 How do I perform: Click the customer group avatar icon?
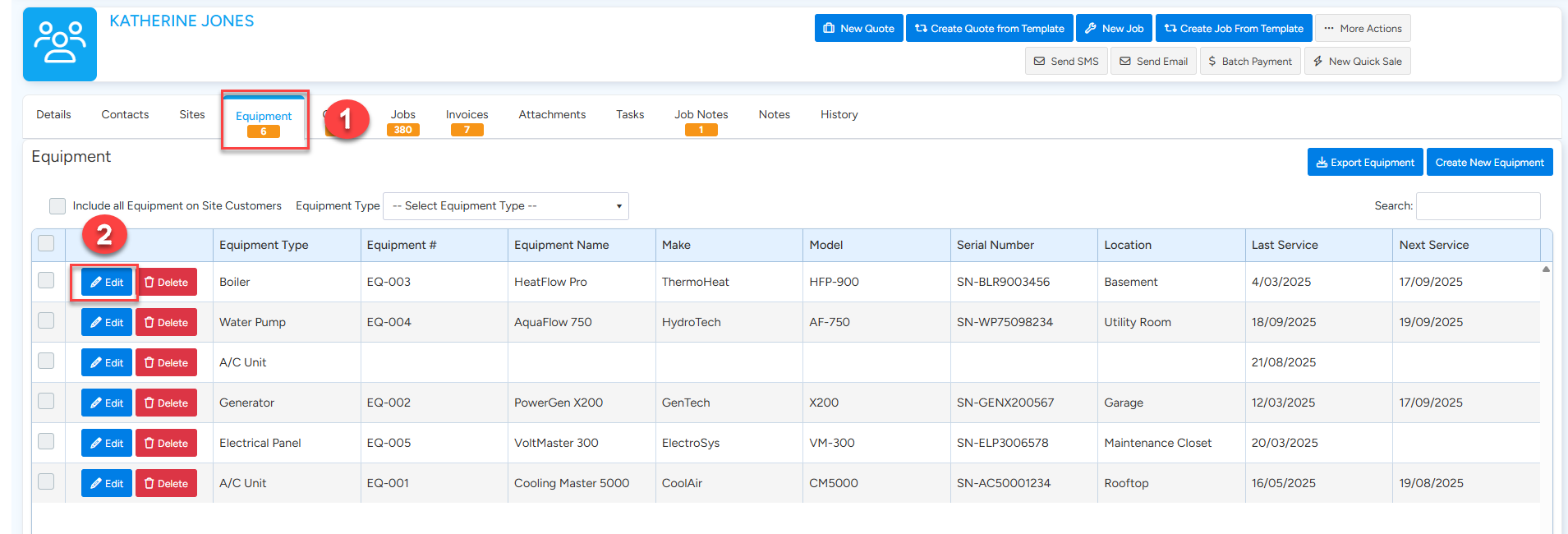tap(60, 44)
